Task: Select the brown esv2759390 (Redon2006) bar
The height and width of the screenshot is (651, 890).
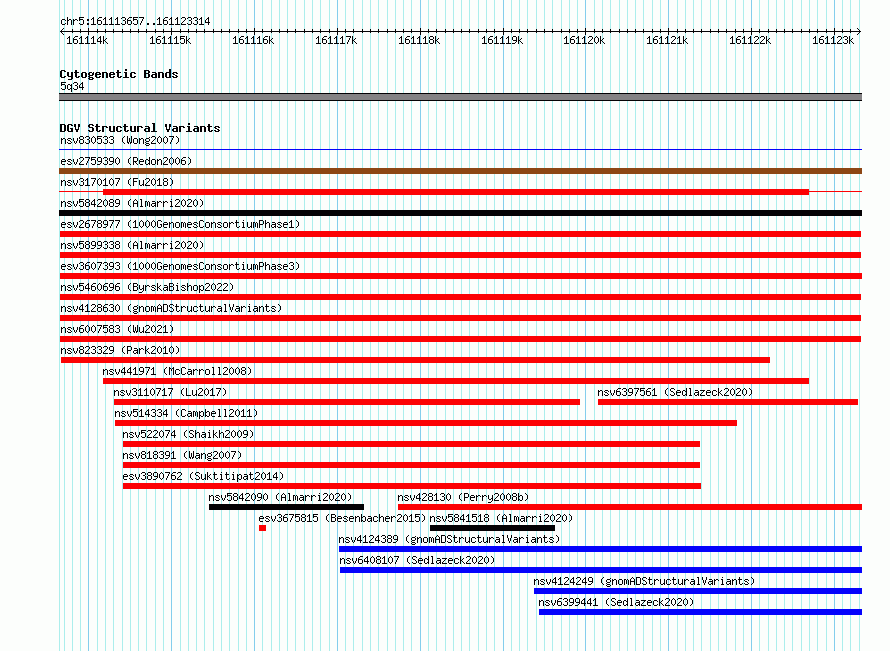Action: coord(460,171)
